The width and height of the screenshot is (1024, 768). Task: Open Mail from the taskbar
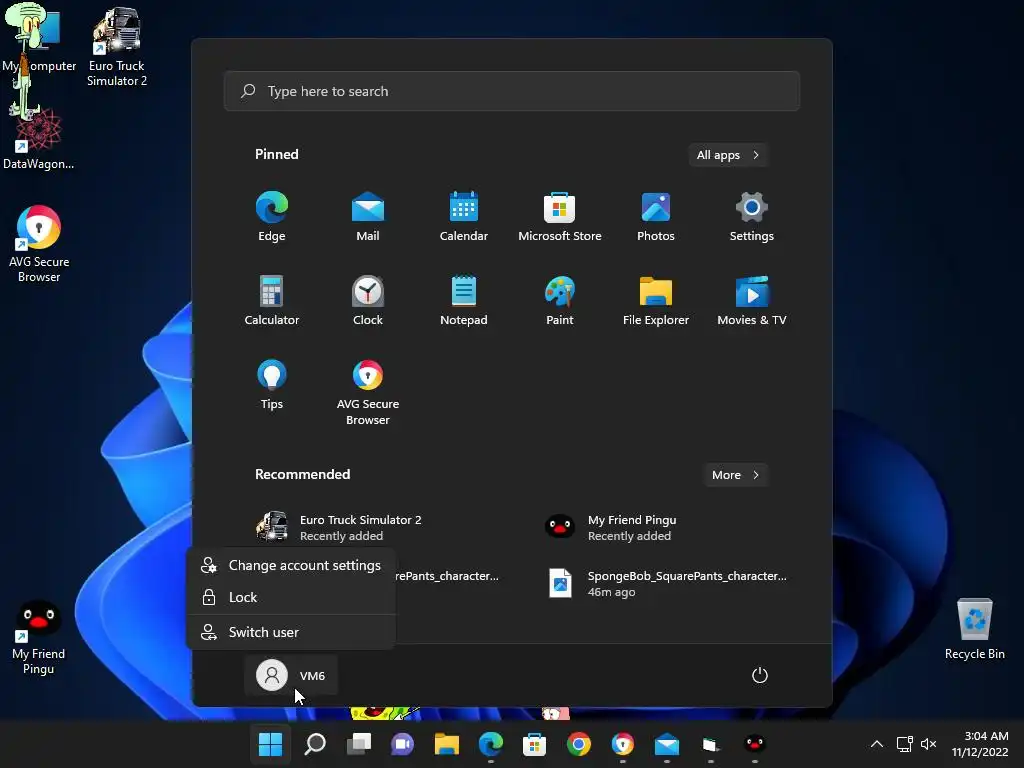(667, 744)
